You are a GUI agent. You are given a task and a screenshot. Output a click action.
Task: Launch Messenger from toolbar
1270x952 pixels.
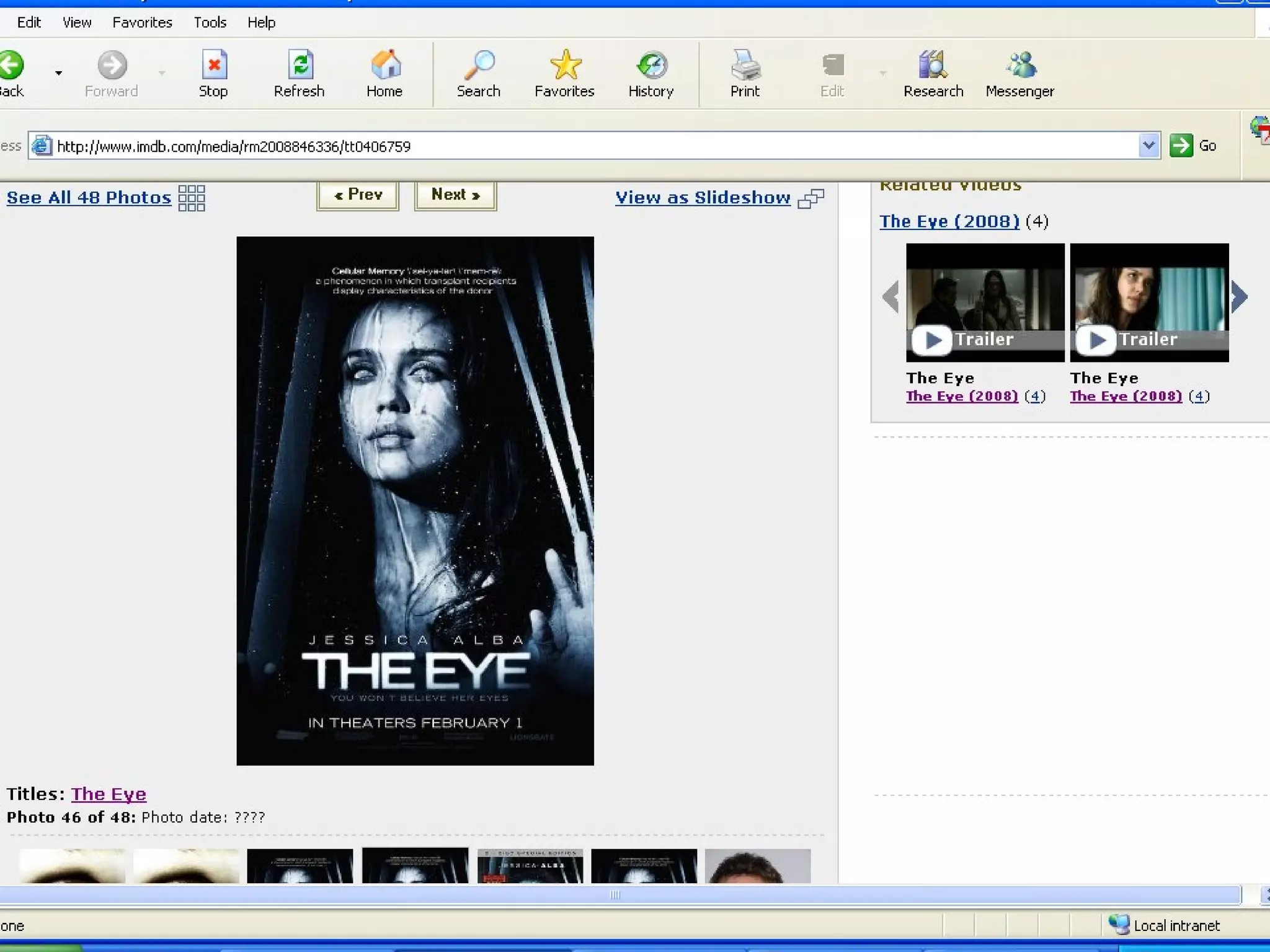(x=1020, y=66)
